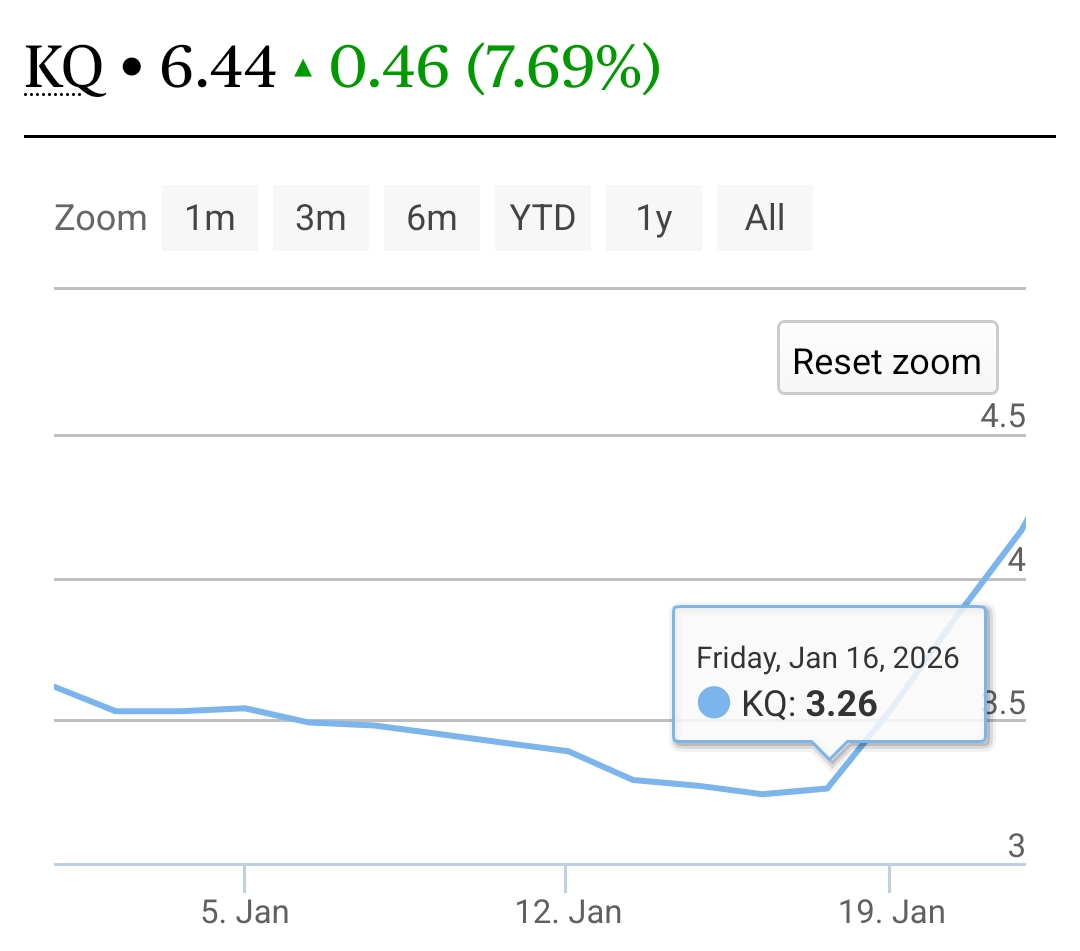Click the 12. Jan x-axis date label
This screenshot has height=951, width=1080.
567,912
